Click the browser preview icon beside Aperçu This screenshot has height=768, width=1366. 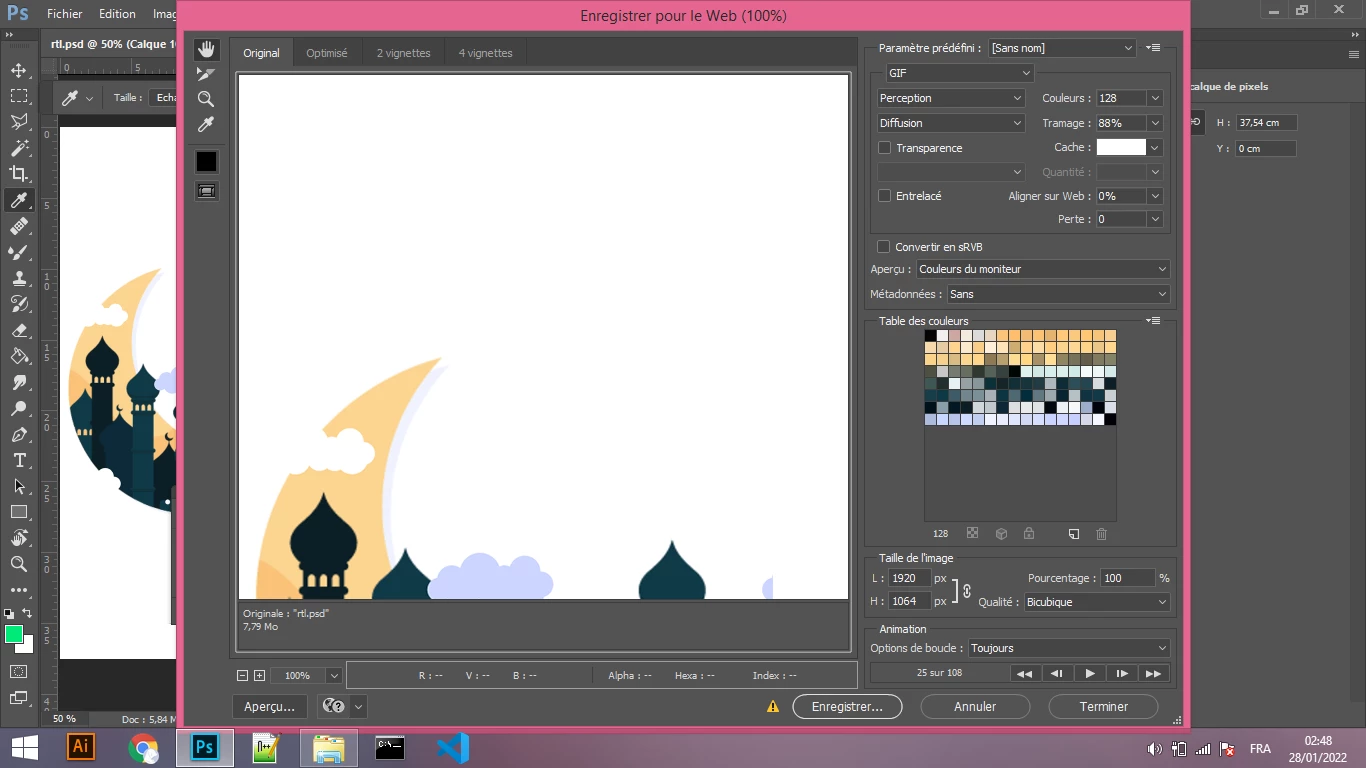tap(333, 706)
